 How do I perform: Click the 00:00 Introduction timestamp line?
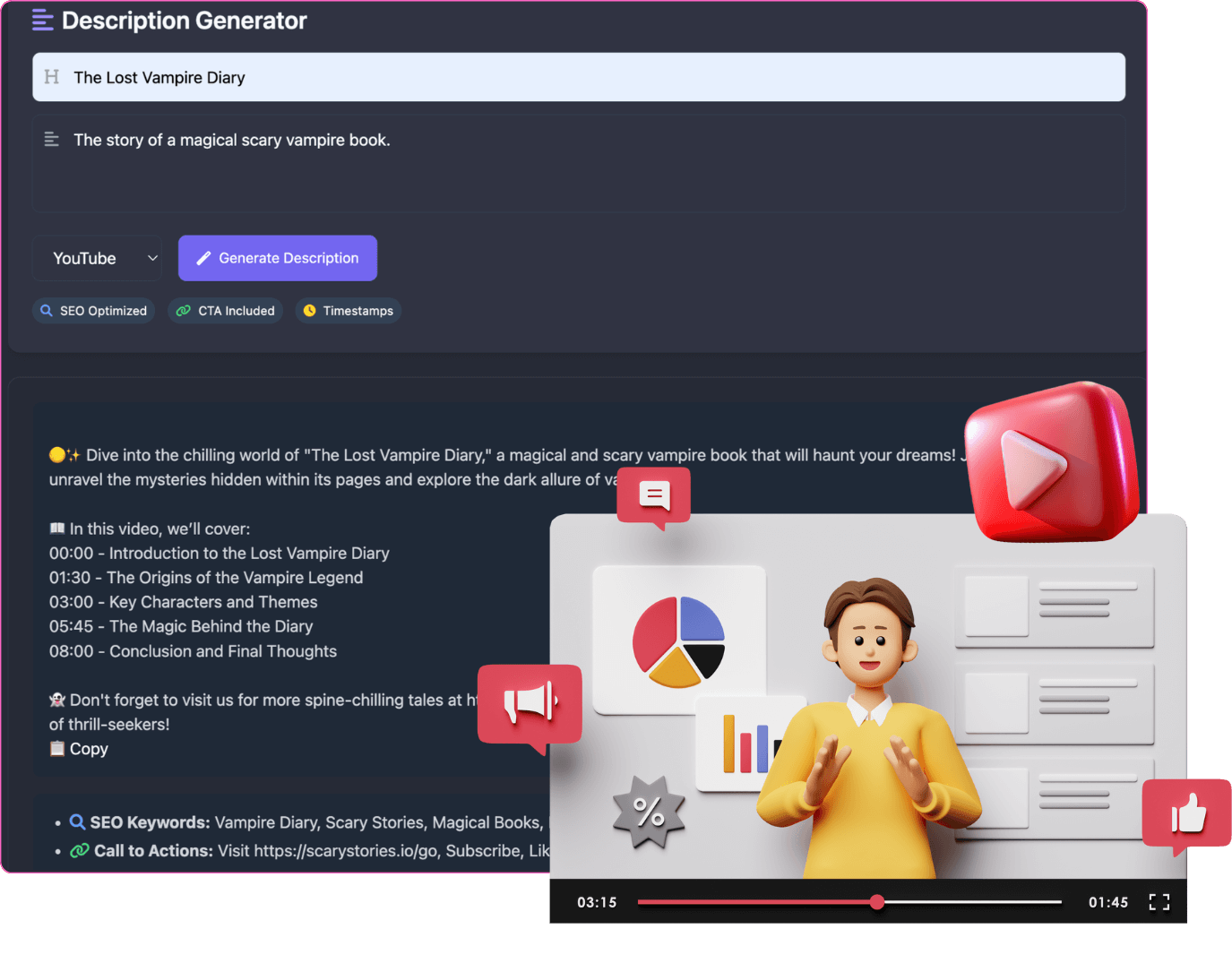[220, 554]
